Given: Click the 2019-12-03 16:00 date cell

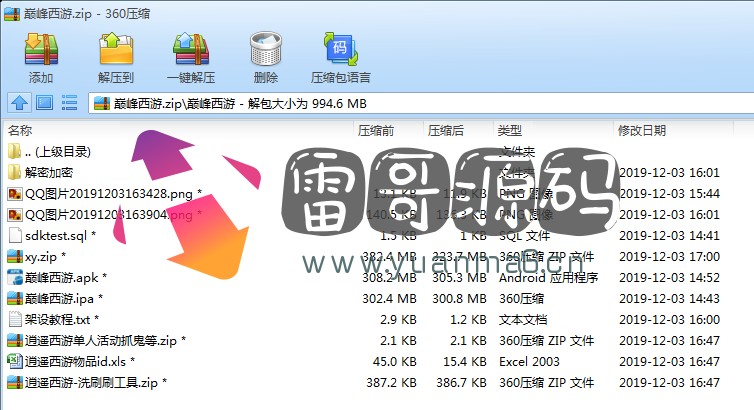Looking at the screenshot, I should point(669,320).
